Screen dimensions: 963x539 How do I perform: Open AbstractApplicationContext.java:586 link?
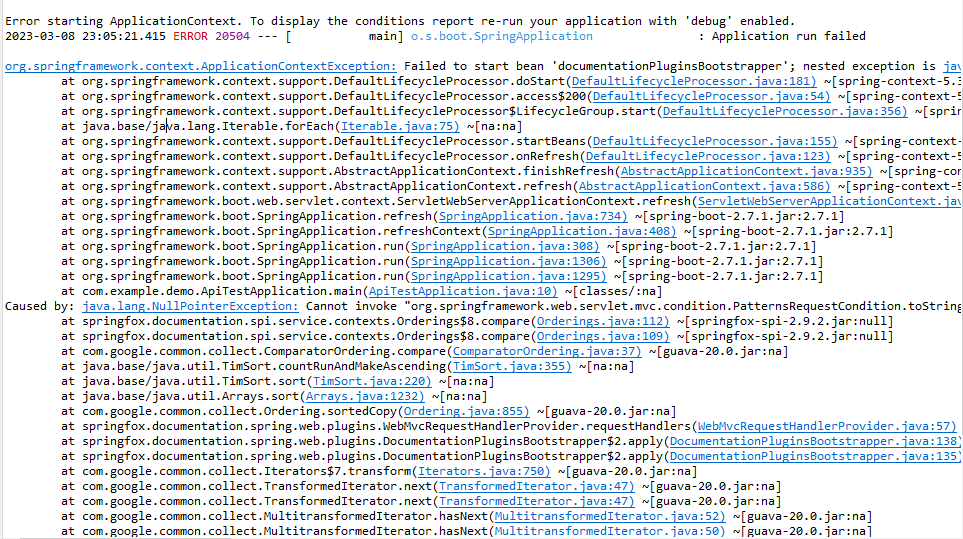704,186
